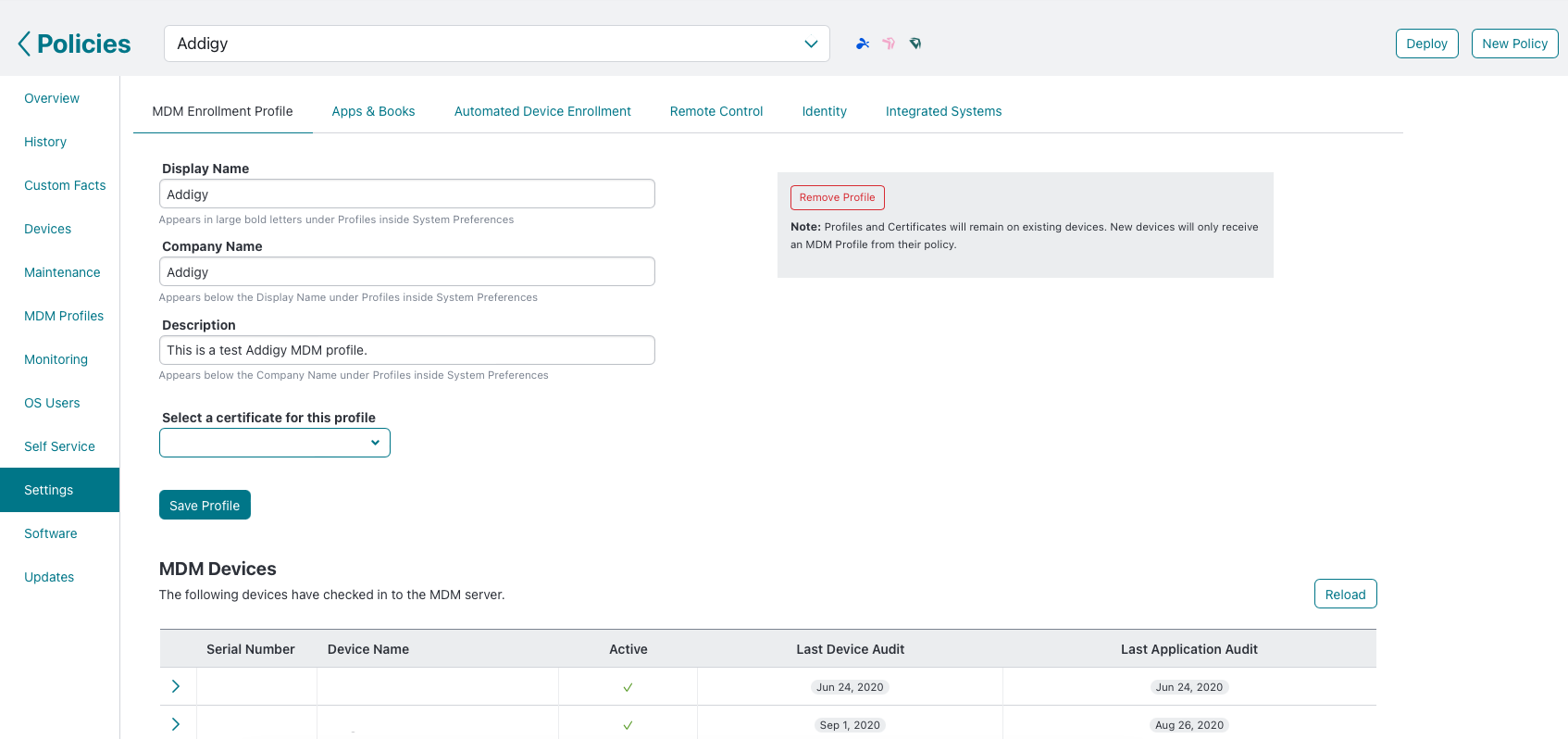Expand the device row audited Sep 1, 2020
This screenshot has width=1568, height=739.
(176, 724)
